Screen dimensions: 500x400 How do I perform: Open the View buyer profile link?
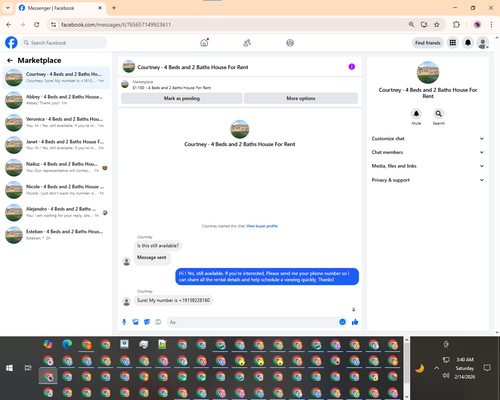pyautogui.click(x=262, y=226)
